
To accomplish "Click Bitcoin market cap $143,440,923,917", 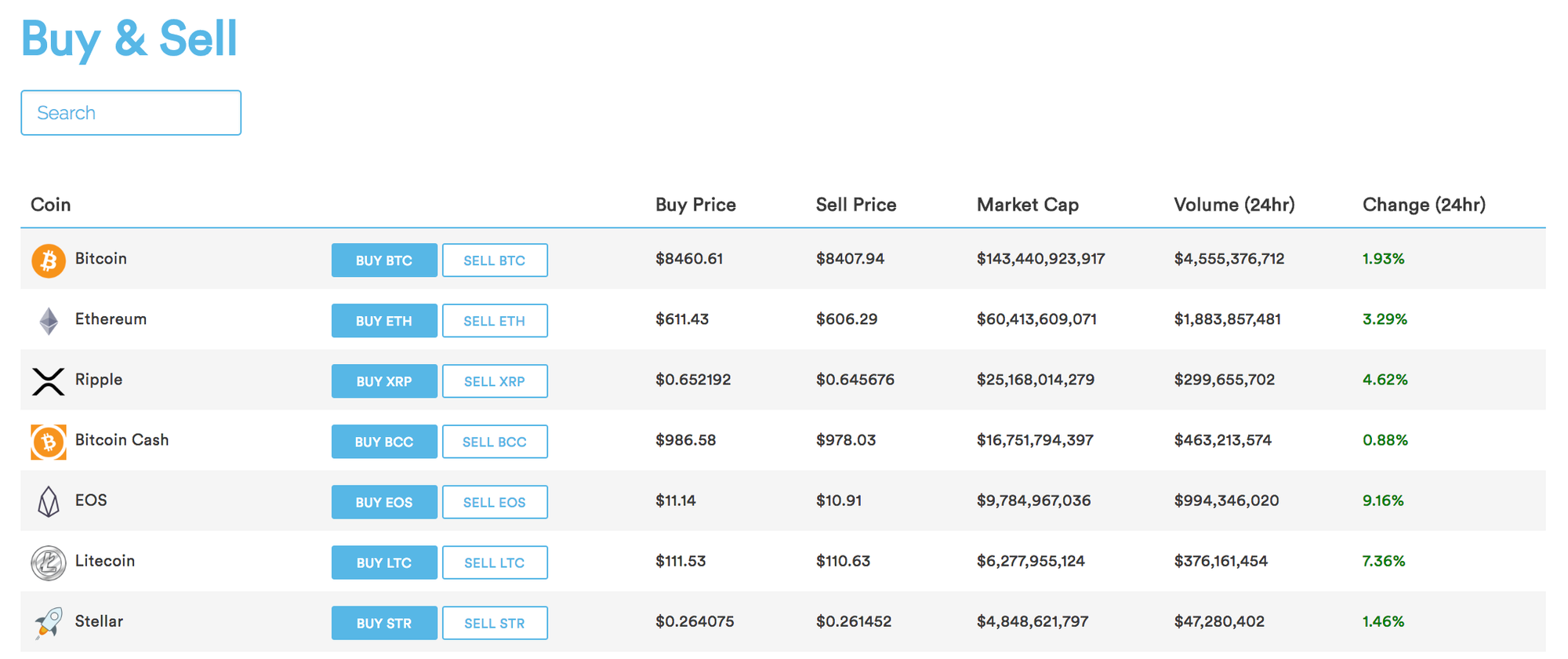I will (x=1041, y=259).
